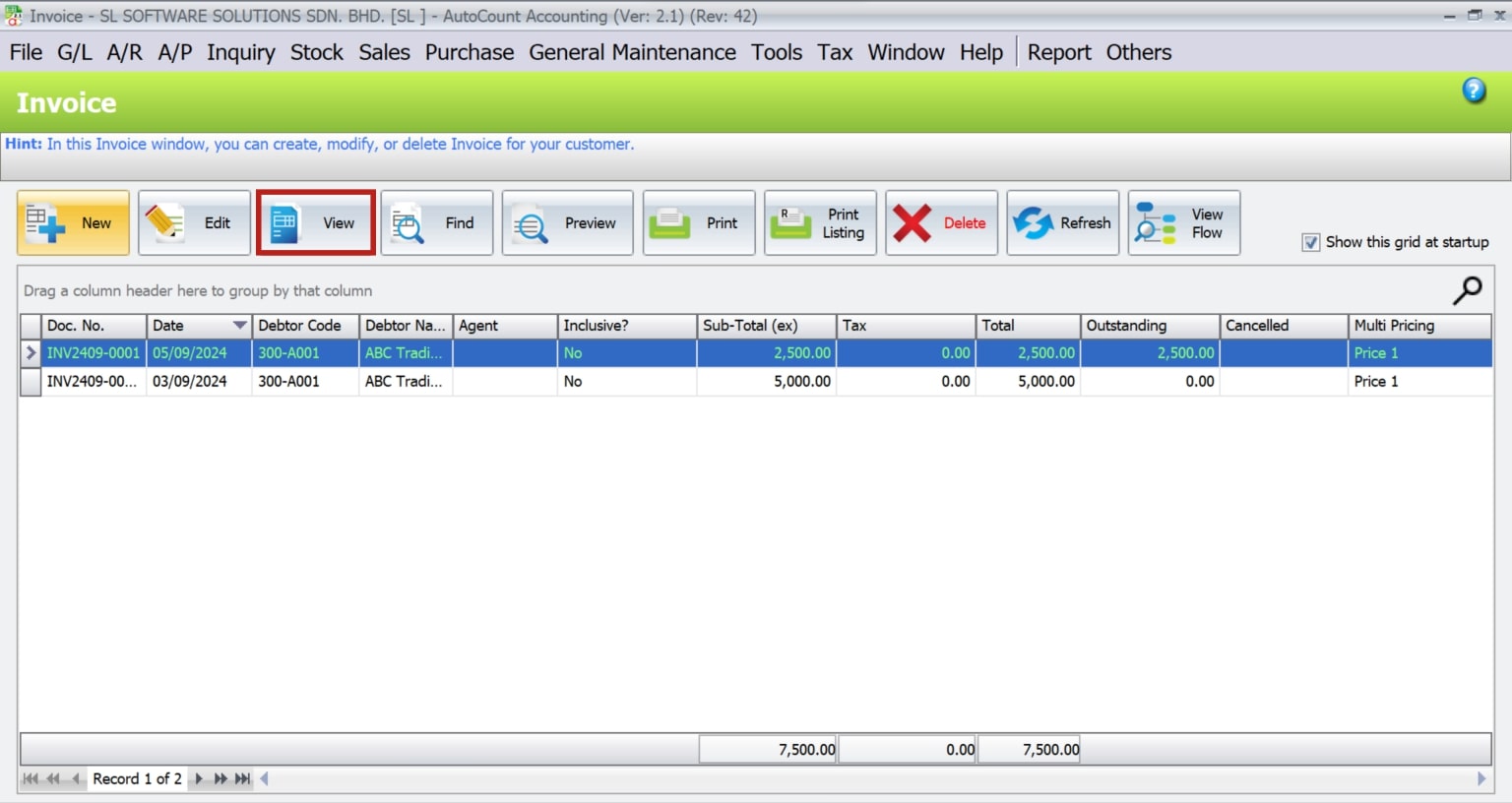Viewport: 1512px width, 803px height.
Task: Delete the selected invoice
Action: [941, 222]
